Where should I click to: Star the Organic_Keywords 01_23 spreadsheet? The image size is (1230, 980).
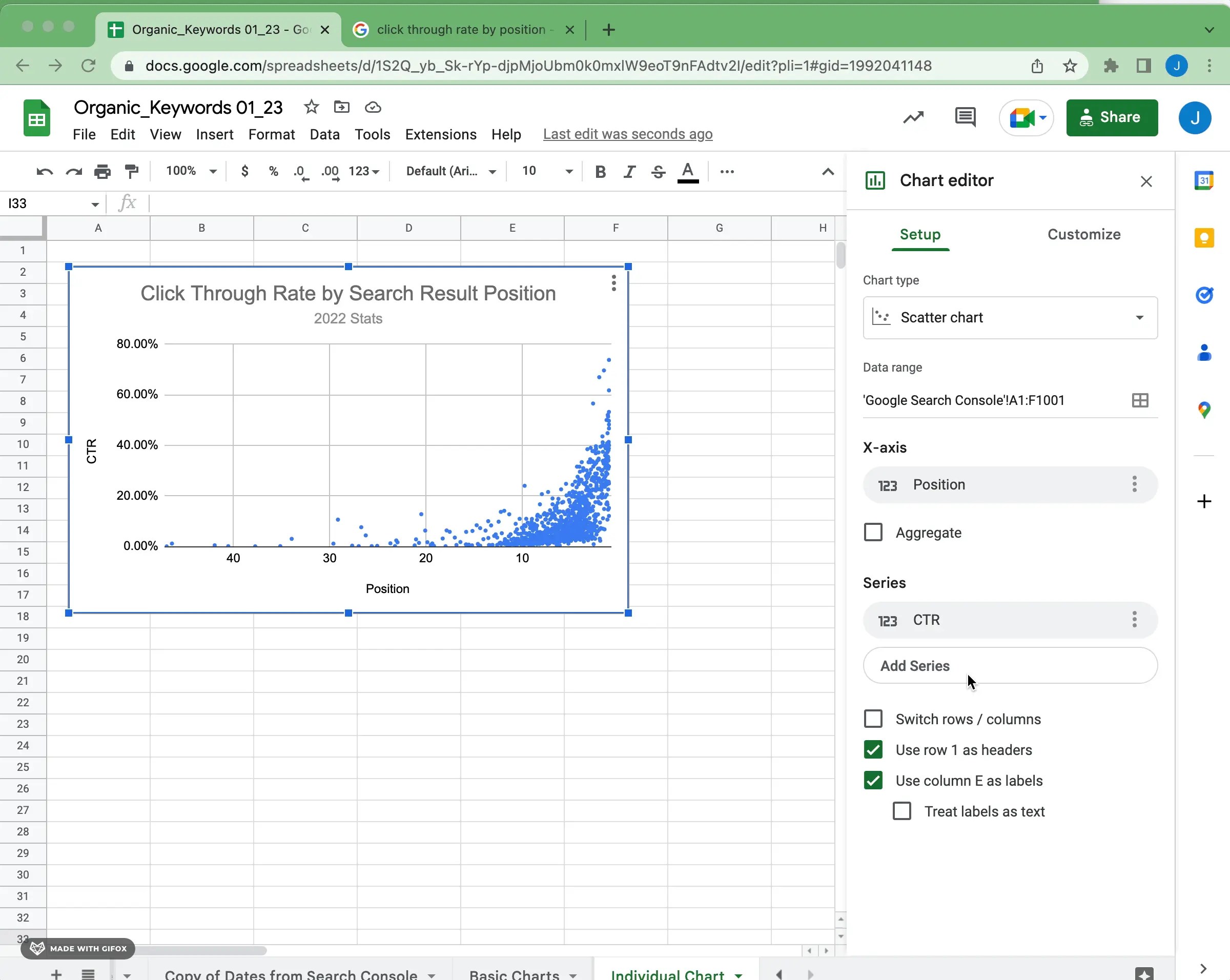click(x=311, y=107)
